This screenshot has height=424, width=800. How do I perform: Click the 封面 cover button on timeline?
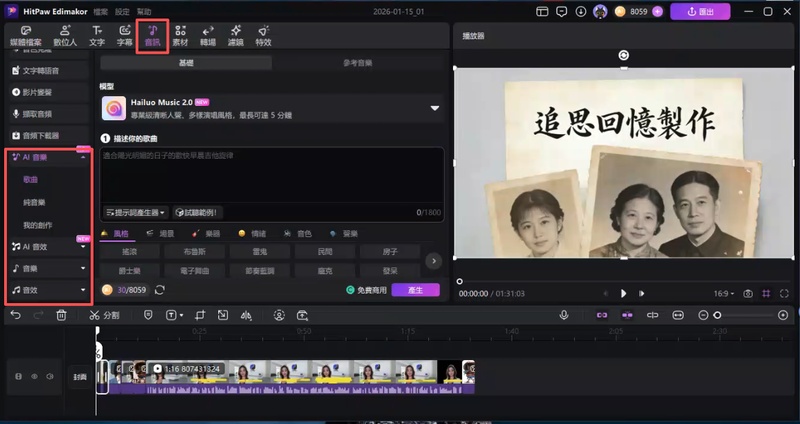tap(80, 377)
